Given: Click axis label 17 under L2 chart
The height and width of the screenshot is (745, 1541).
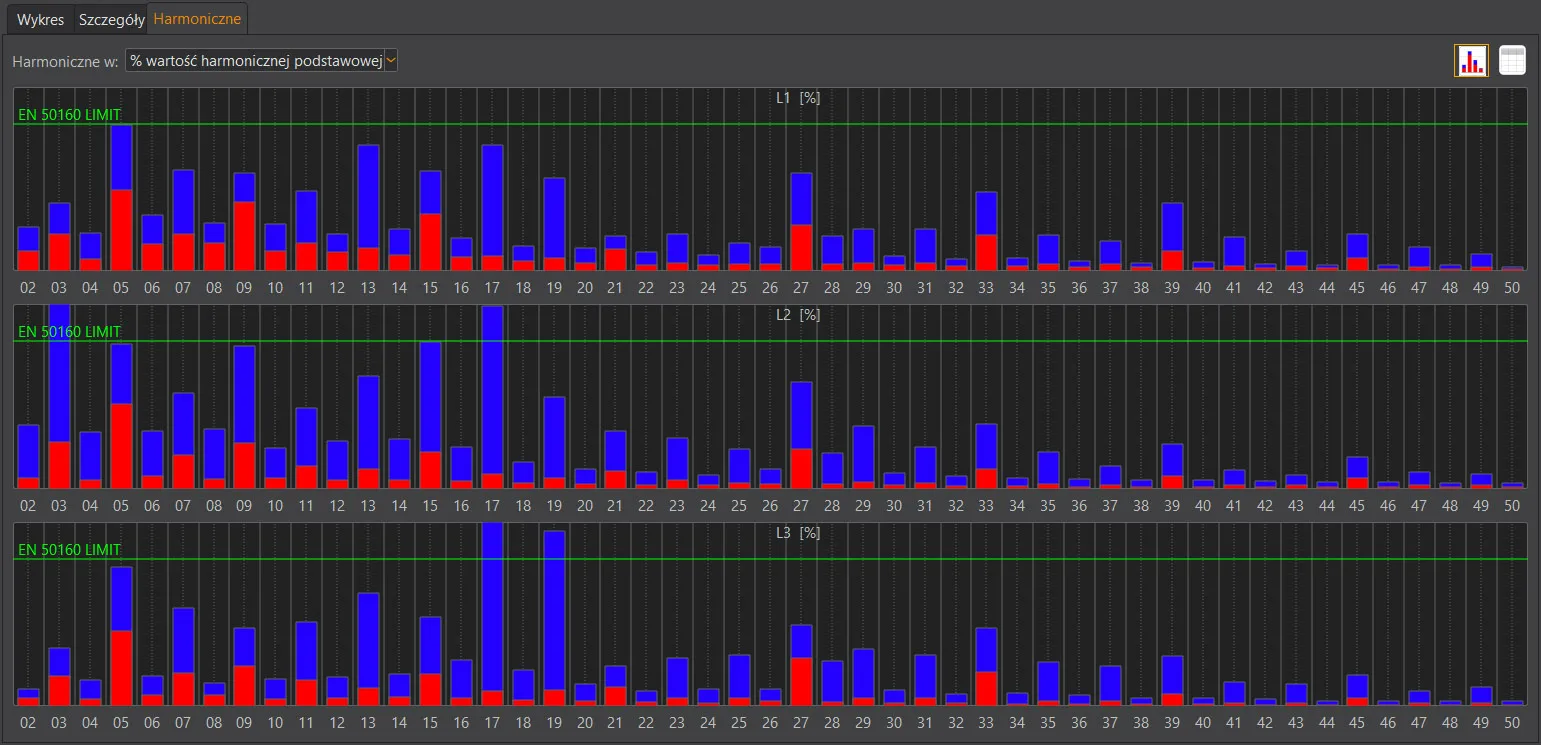Looking at the screenshot, I should pyautogui.click(x=493, y=505).
